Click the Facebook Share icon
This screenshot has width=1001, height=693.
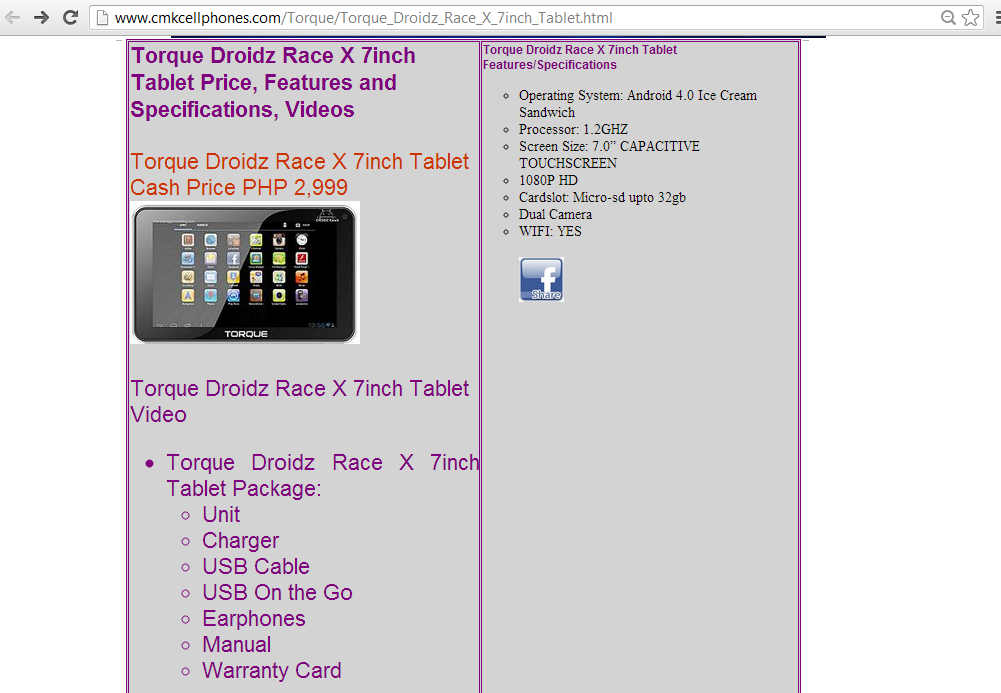click(541, 279)
